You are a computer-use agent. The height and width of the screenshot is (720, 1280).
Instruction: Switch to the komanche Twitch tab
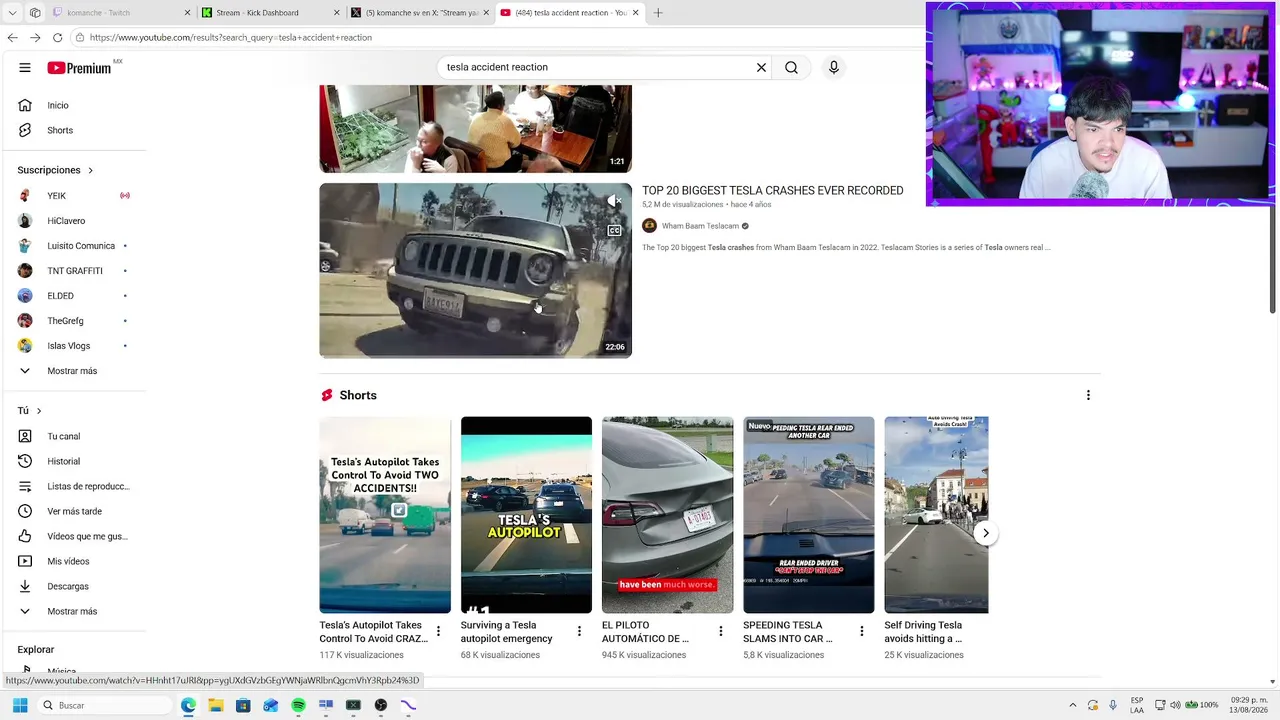tap(122, 13)
